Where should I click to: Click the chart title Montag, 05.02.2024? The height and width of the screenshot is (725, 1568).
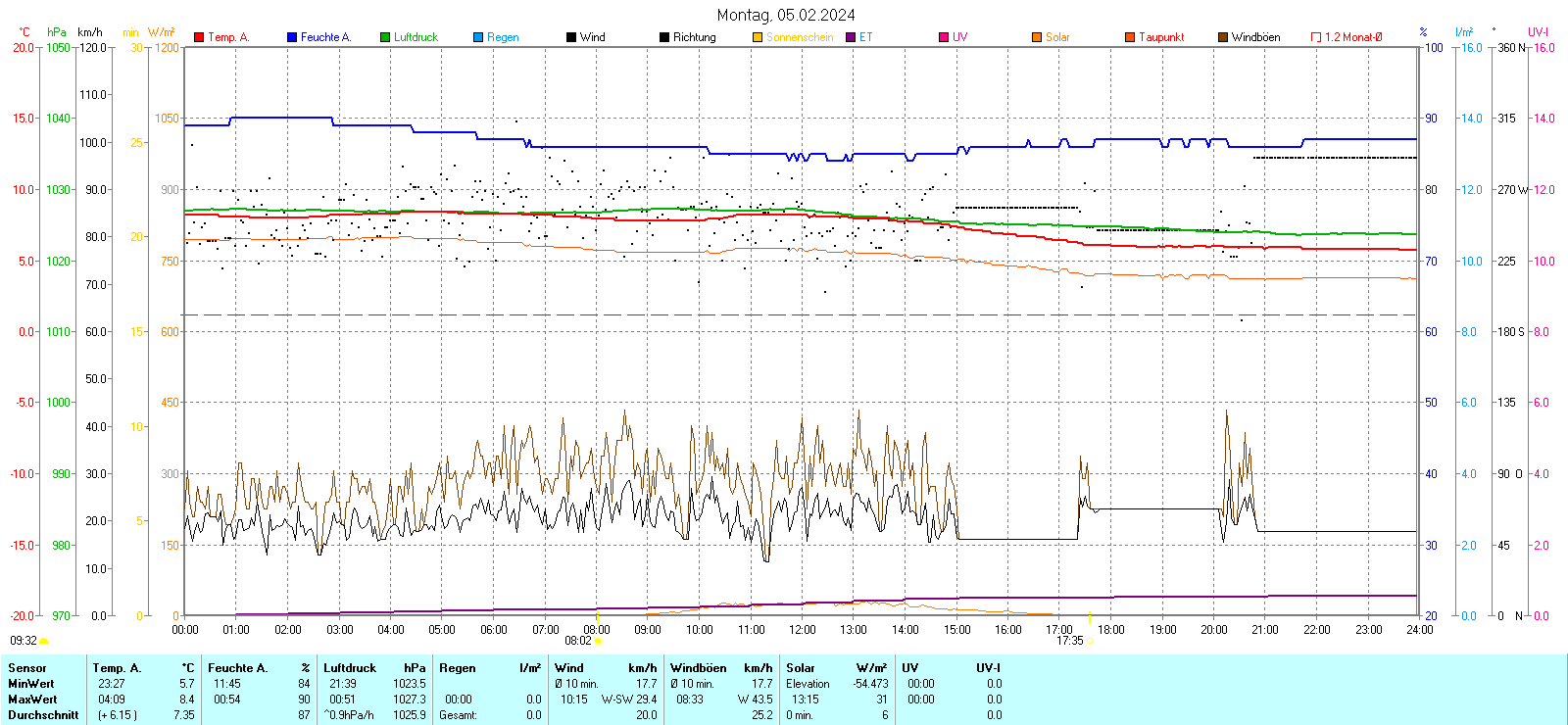click(x=785, y=15)
